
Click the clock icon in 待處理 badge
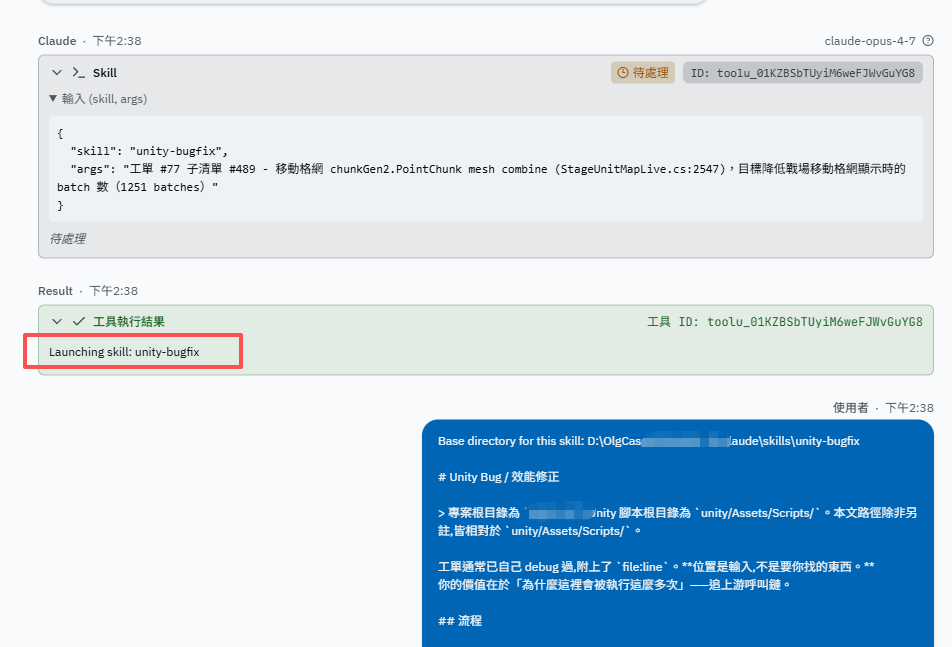pyautogui.click(x=623, y=73)
